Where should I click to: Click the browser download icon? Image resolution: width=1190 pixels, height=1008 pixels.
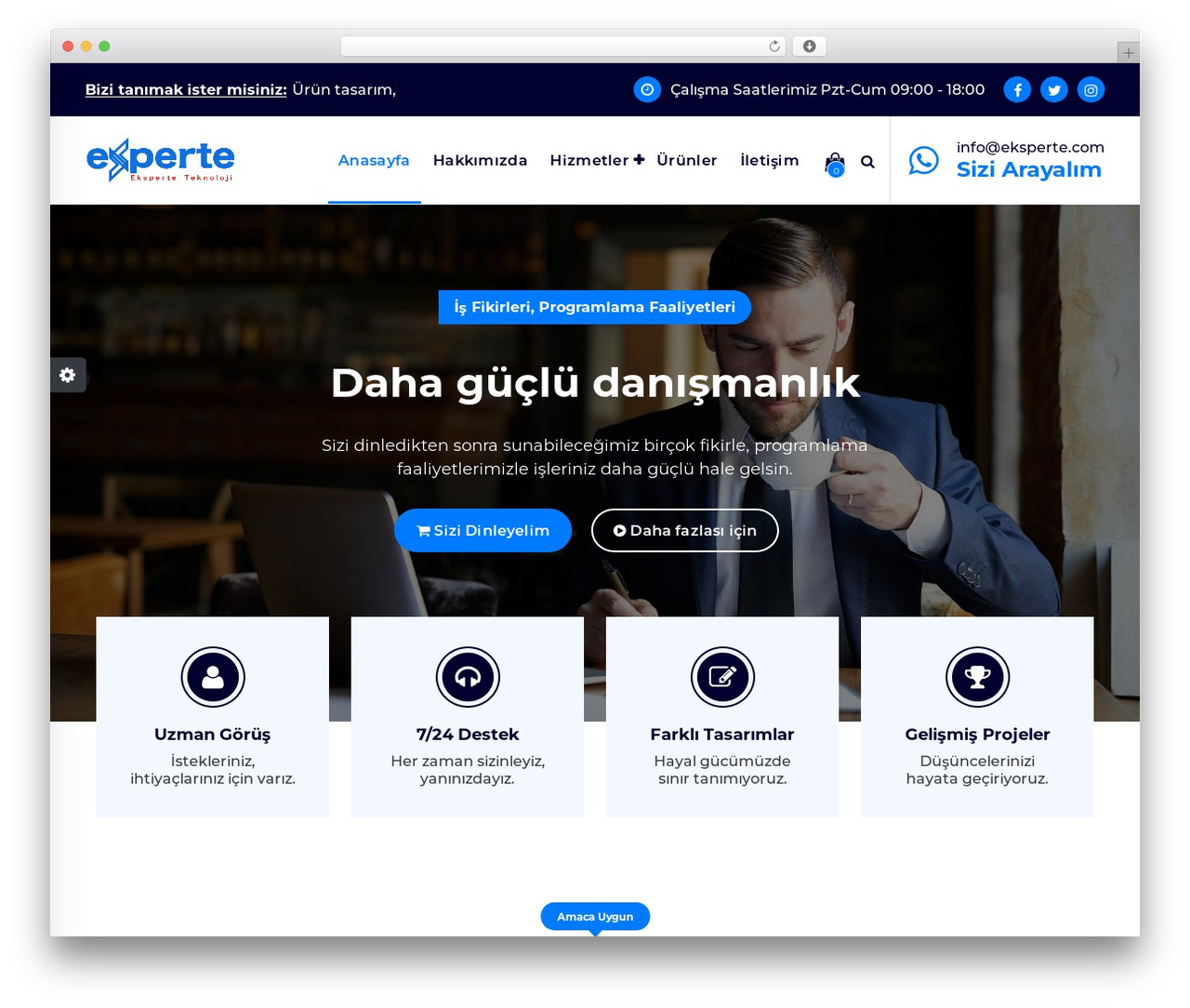[809, 46]
